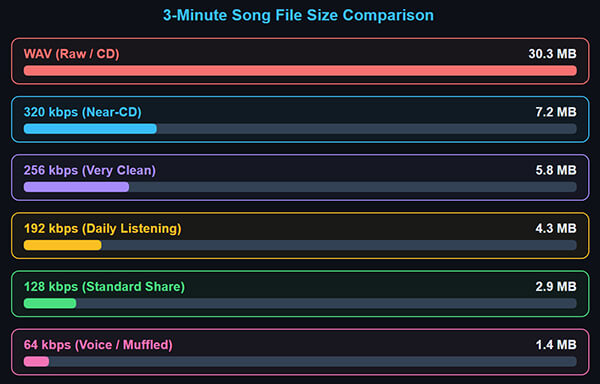The height and width of the screenshot is (384, 600).
Task: Select the 'WAV (Raw / CD)' label
Action: (x=72, y=54)
